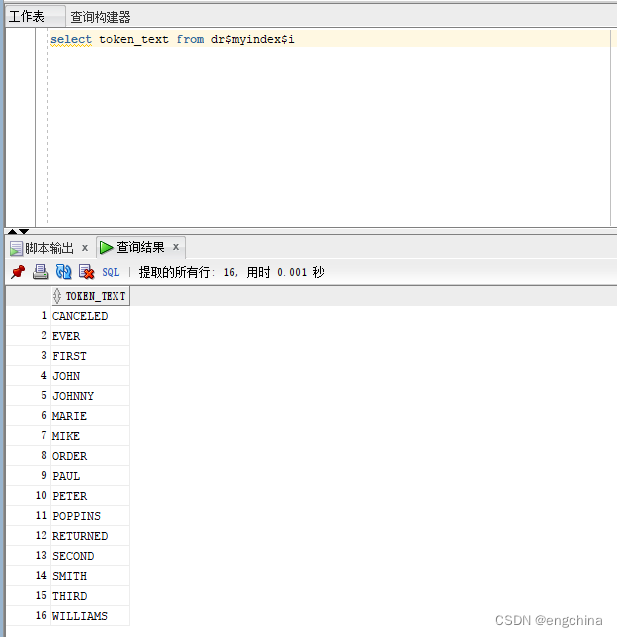Screen dimensions: 617x637
Task: Select the THIRD cell
Action: (90, 596)
